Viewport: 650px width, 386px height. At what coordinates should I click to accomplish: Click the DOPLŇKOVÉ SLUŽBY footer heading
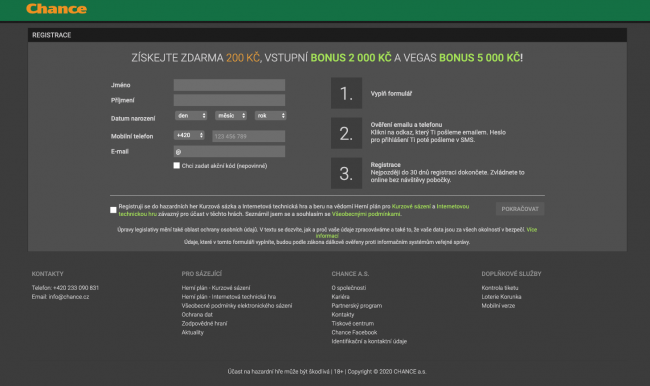click(511, 274)
